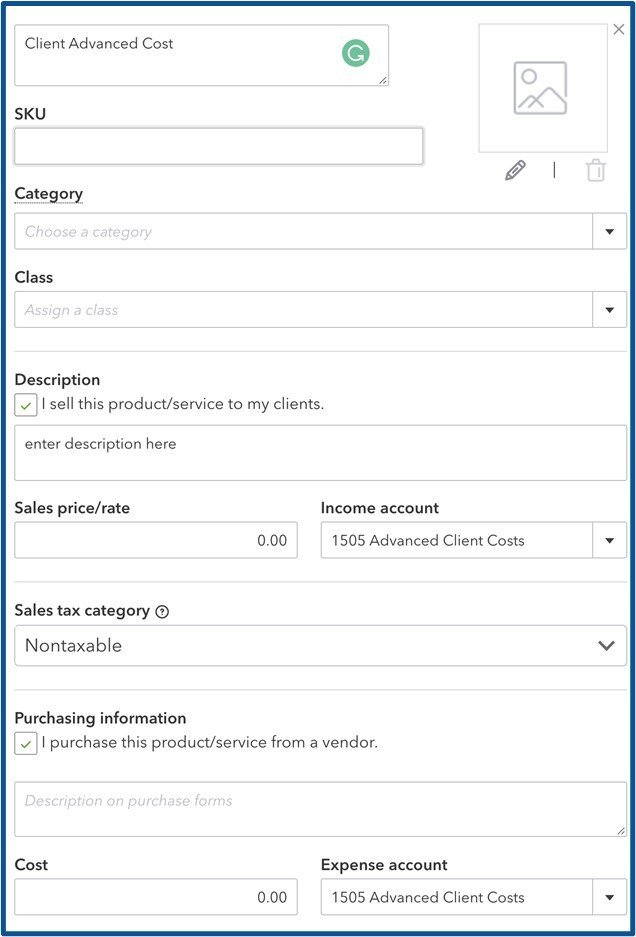Click the trash delete image icon
Viewport: 636px width, 937px height.
click(x=596, y=170)
